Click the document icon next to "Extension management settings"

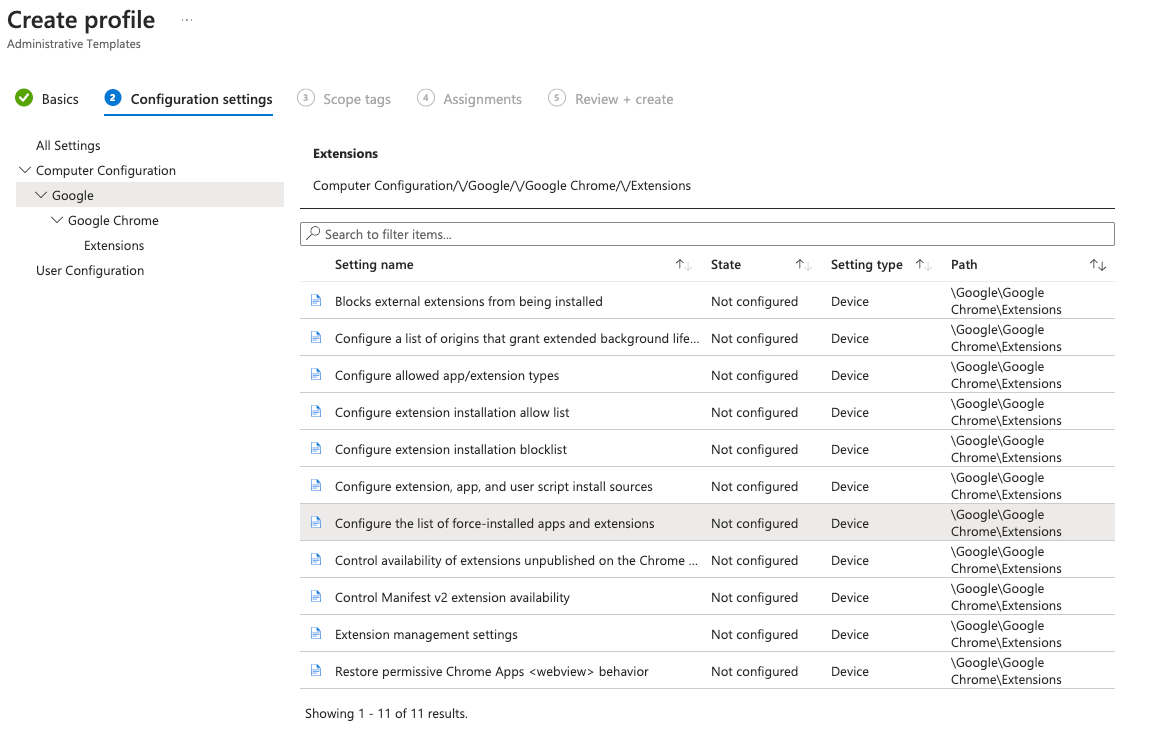coord(317,633)
